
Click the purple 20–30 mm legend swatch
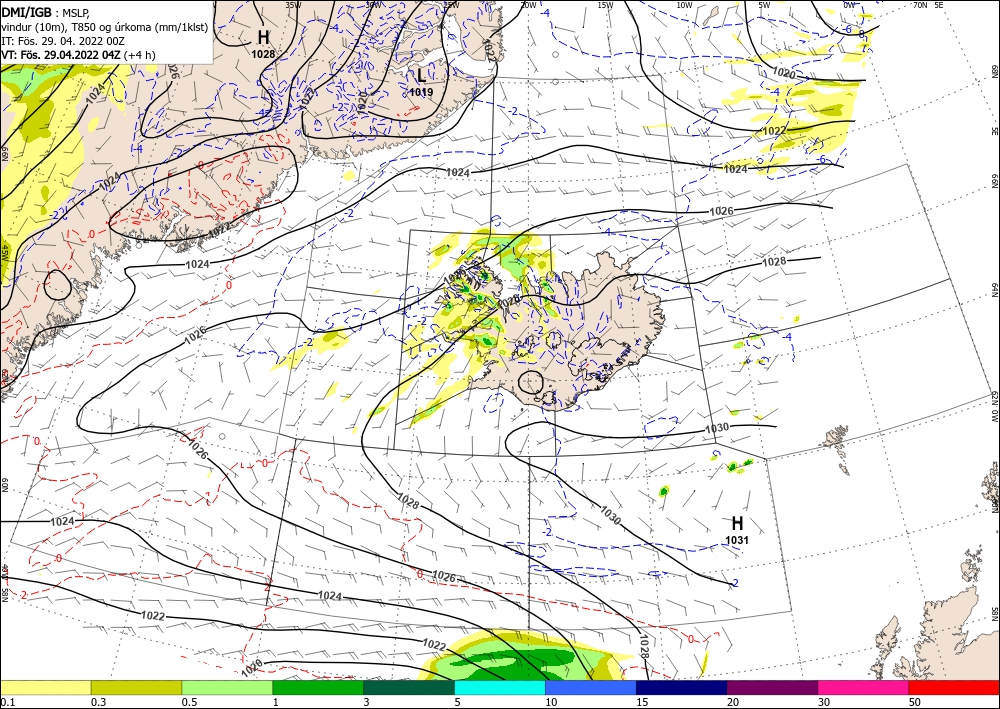point(772,687)
